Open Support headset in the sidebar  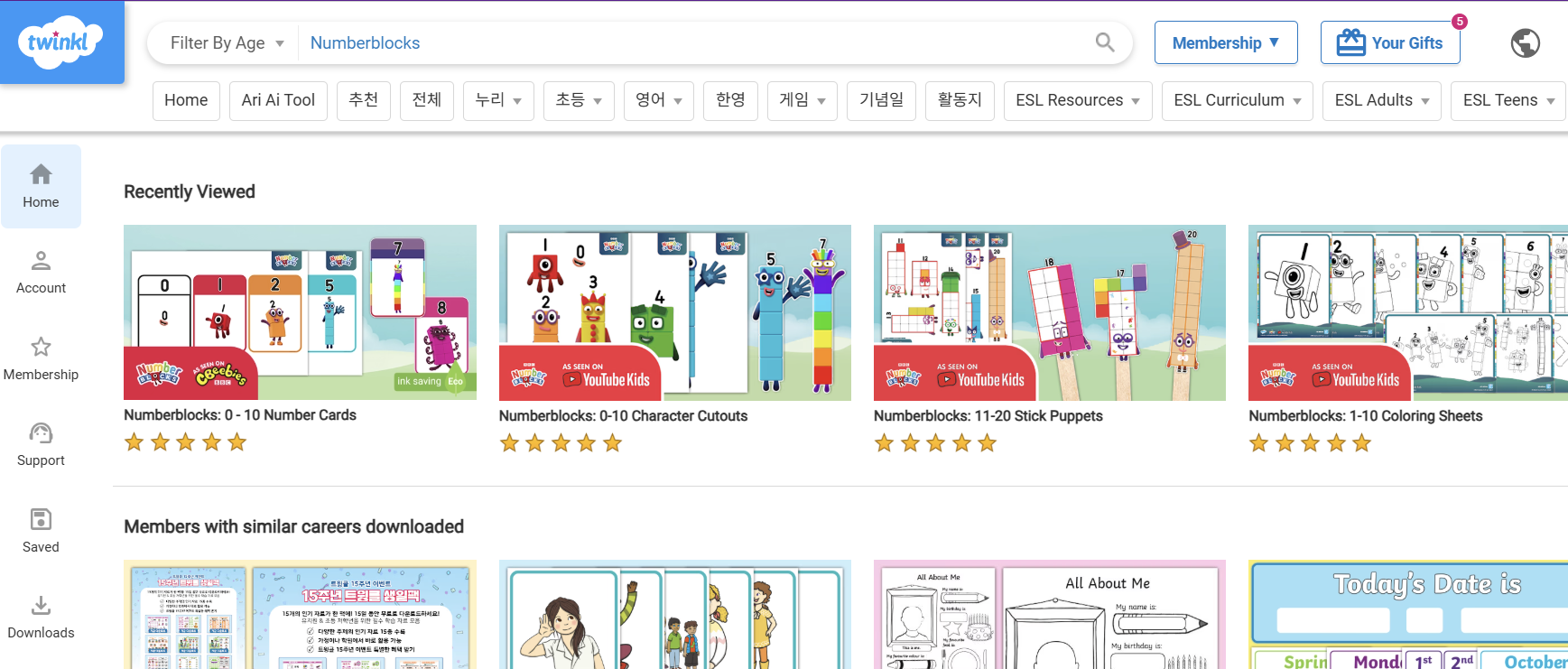[41, 445]
